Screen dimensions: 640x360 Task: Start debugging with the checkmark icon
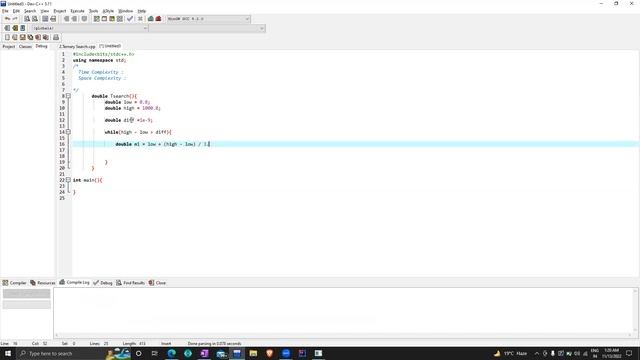130,19
